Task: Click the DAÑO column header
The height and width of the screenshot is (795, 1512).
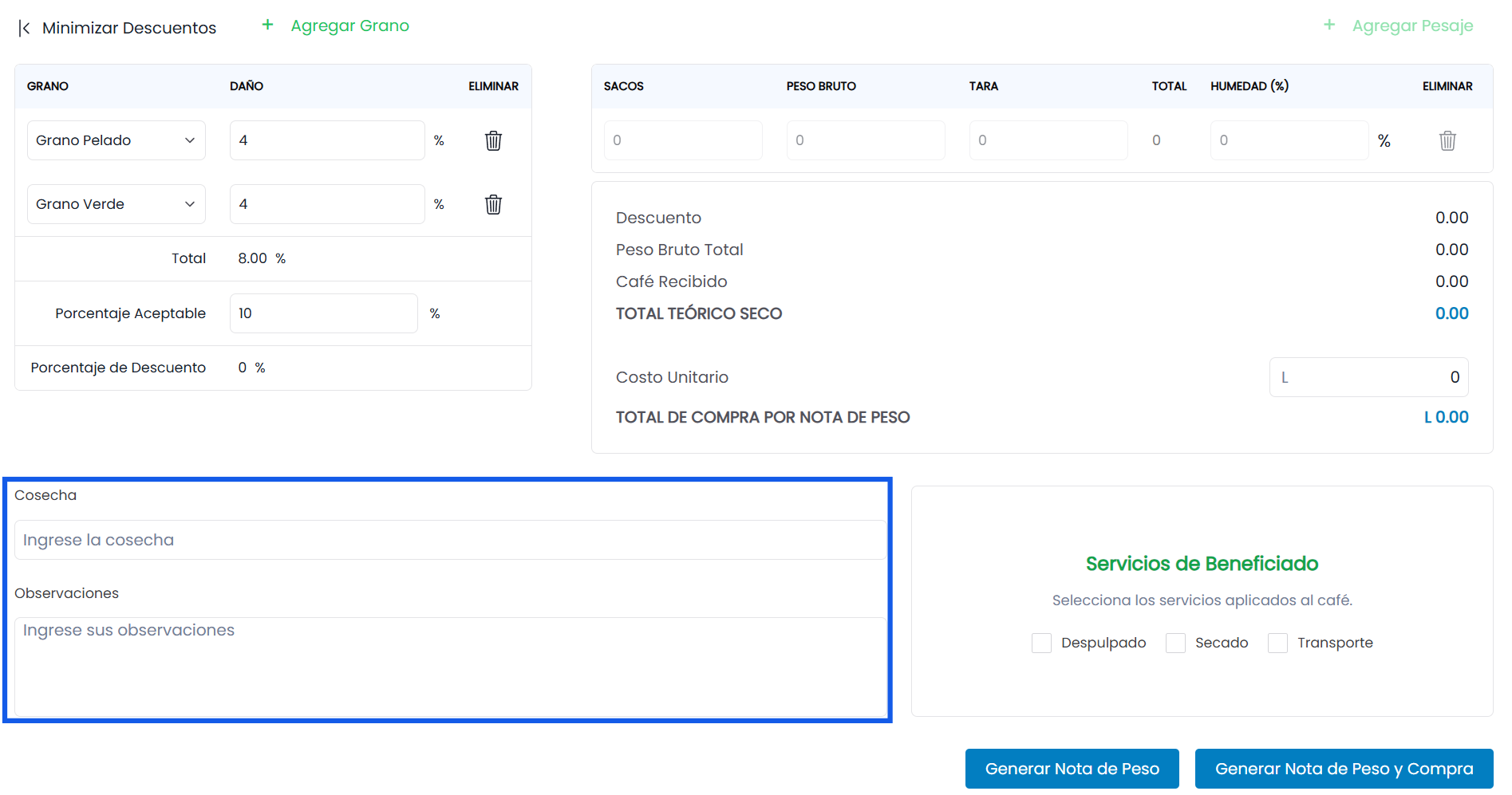Action: [247, 86]
